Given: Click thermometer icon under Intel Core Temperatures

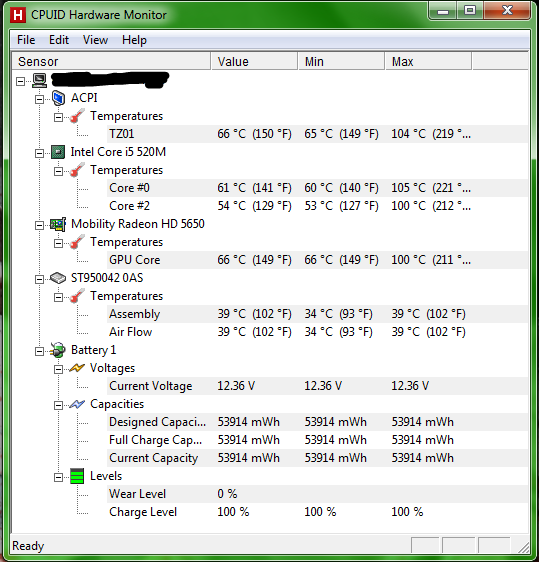Looking at the screenshot, I should click(x=77, y=170).
